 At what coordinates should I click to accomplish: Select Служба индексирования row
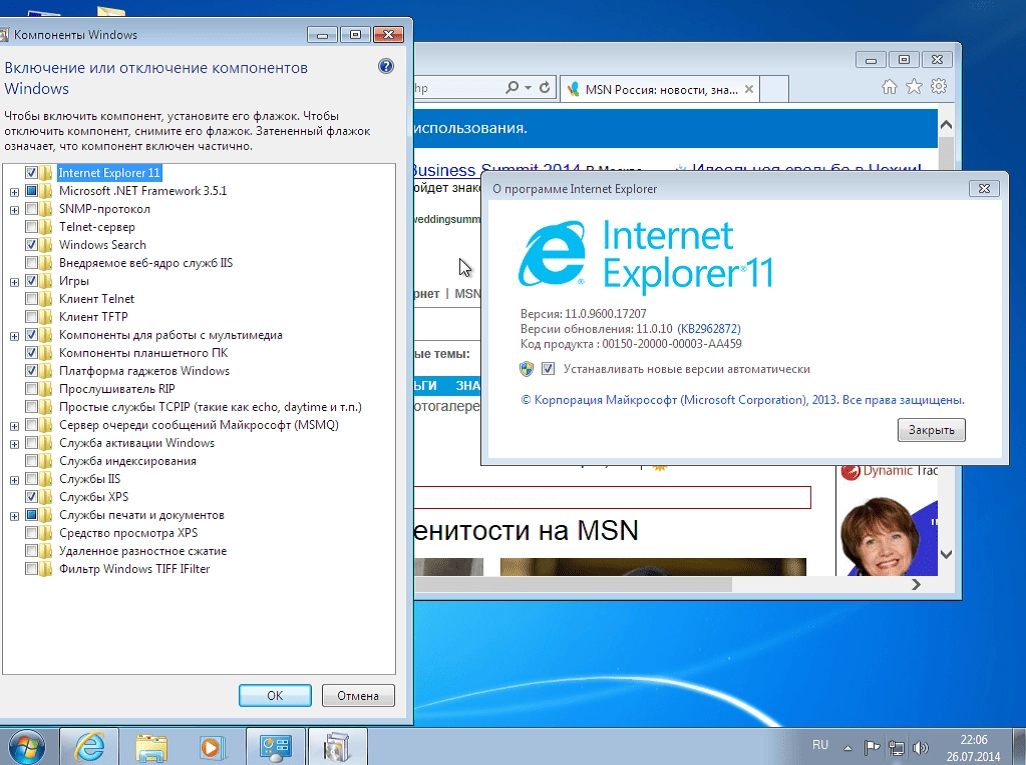128,461
